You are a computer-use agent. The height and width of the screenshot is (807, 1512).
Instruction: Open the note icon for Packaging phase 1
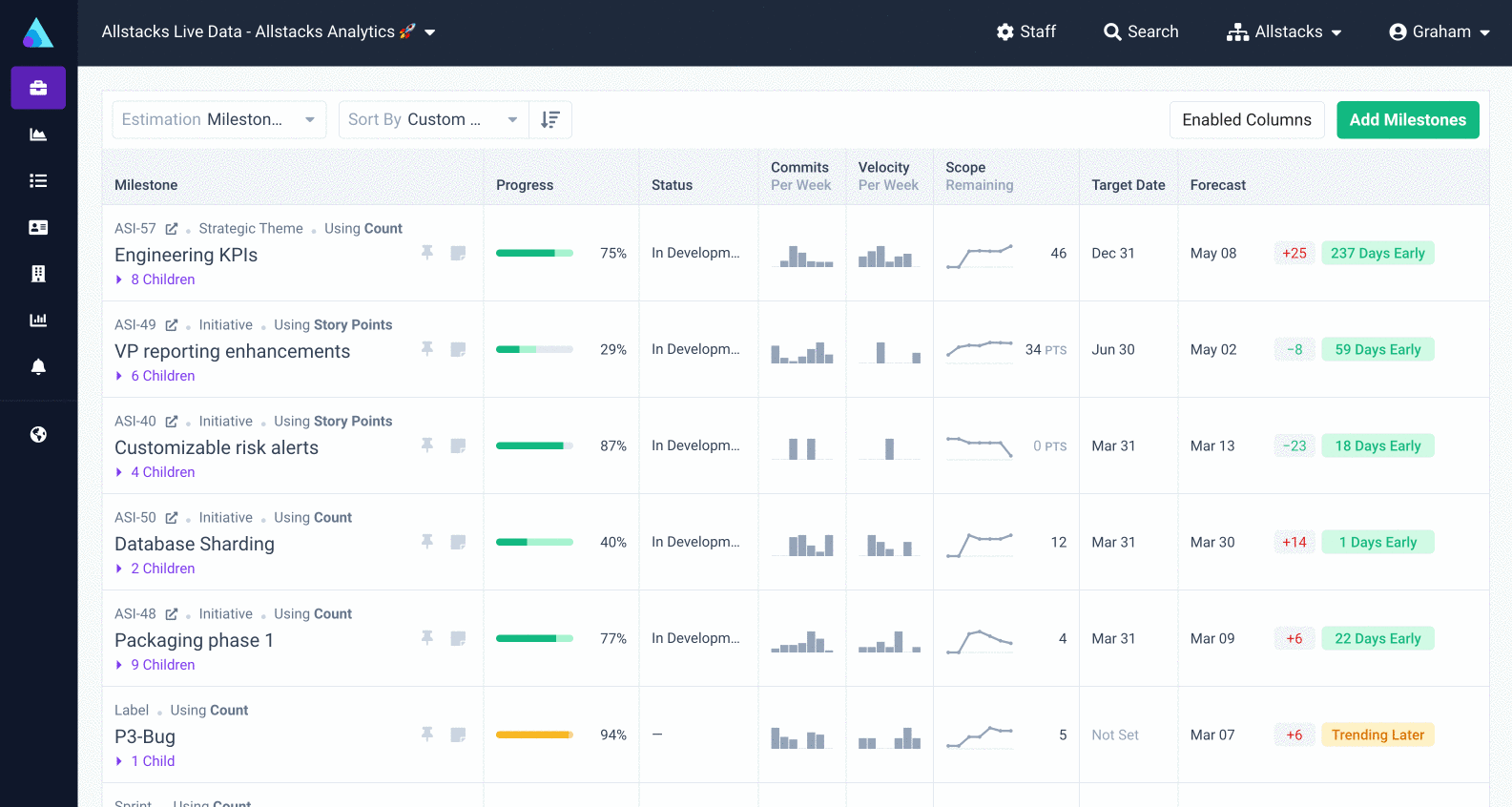[x=458, y=638]
